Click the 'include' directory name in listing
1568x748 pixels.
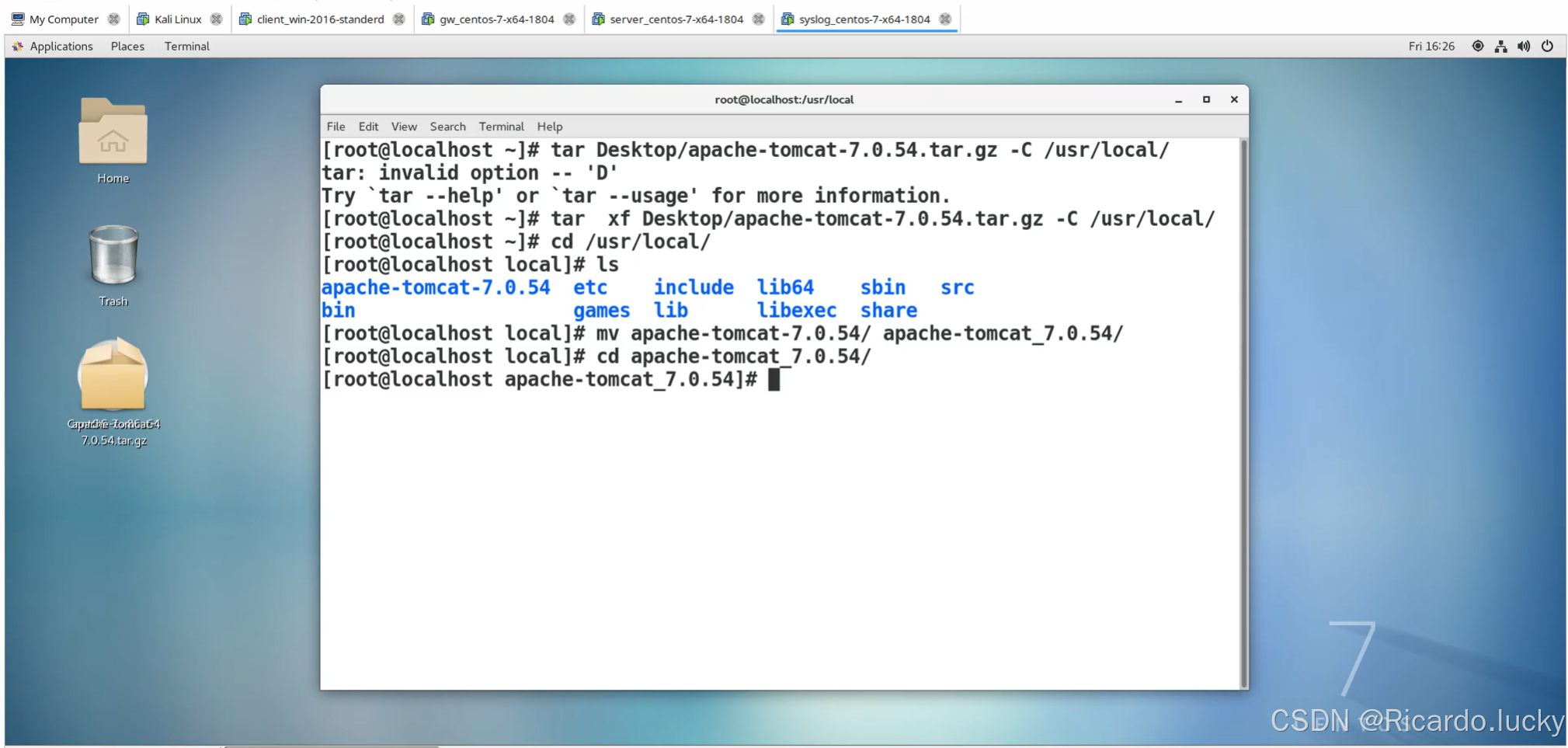tap(694, 287)
